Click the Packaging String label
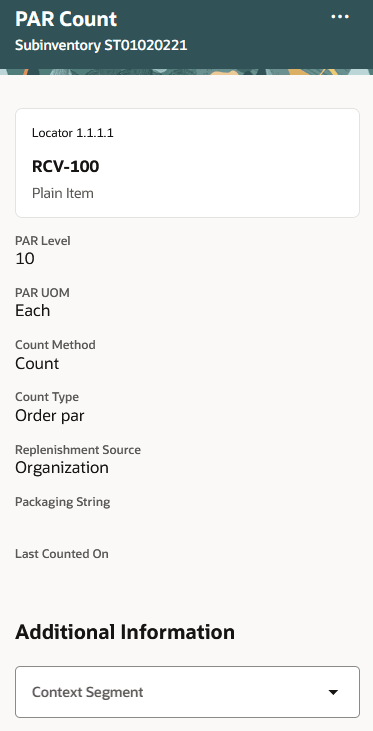 pos(62,502)
